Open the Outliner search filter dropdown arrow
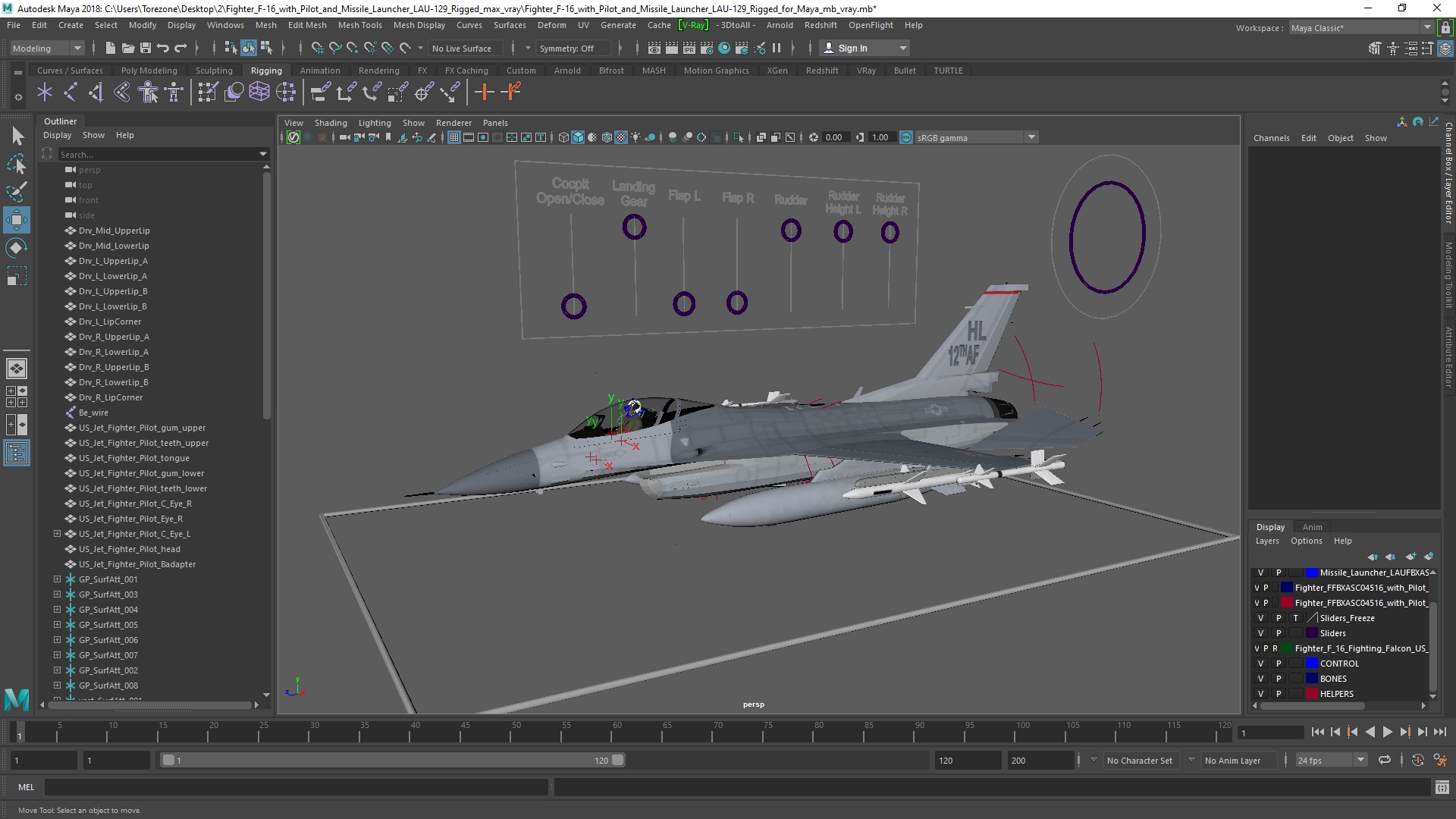Image resolution: width=1456 pixels, height=819 pixels. (263, 154)
